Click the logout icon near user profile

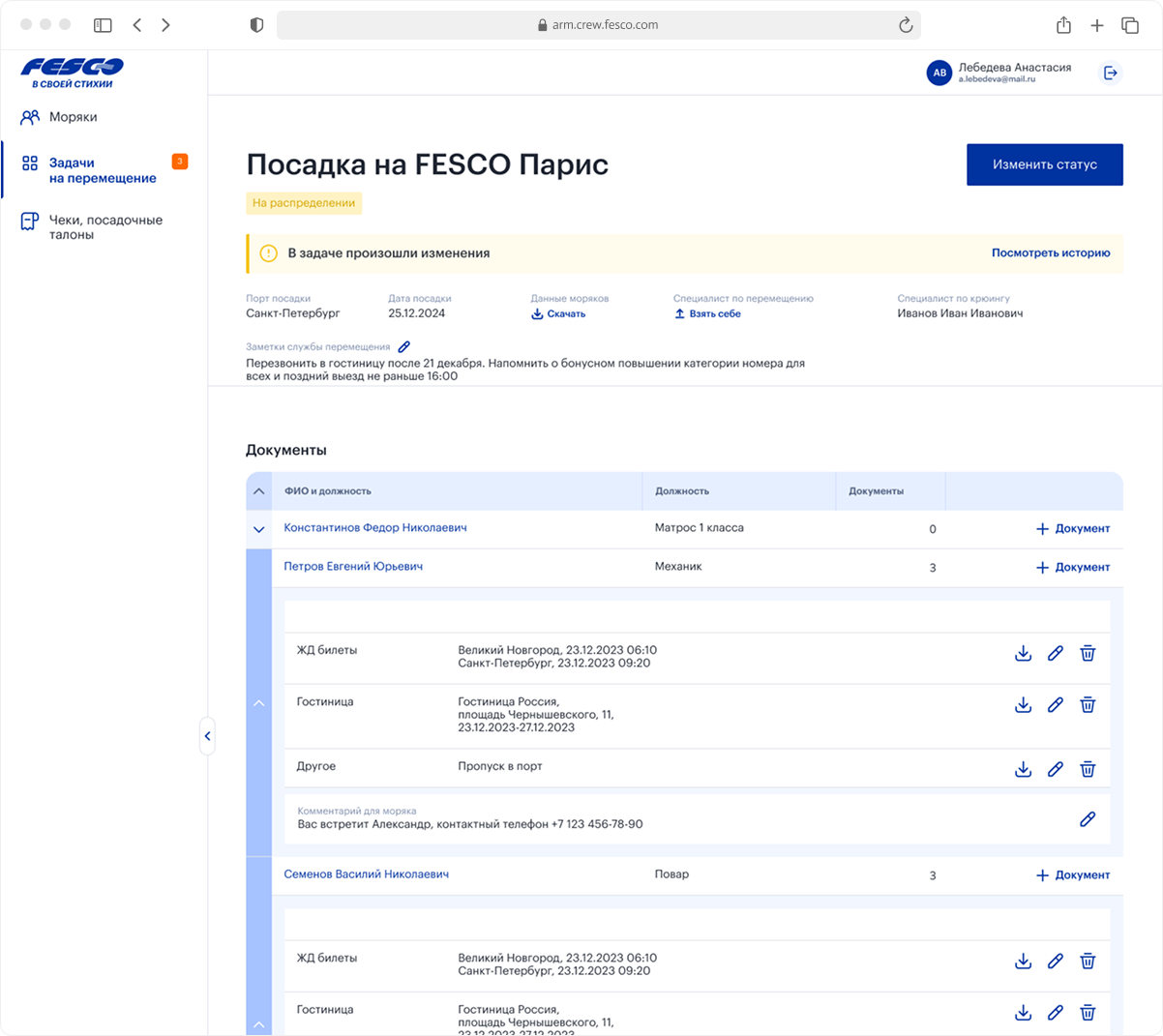(x=1111, y=73)
